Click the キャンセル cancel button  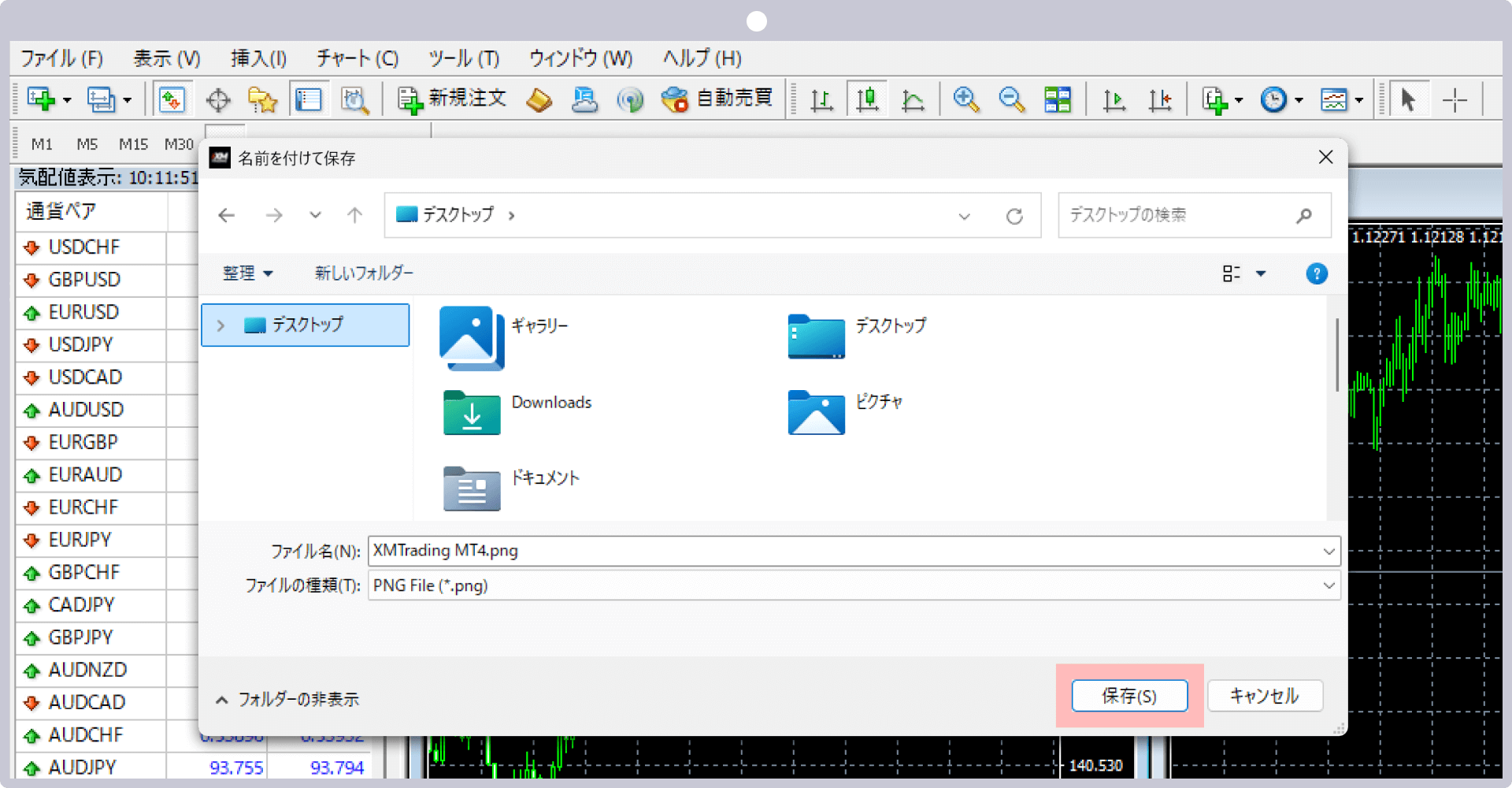tap(1264, 696)
